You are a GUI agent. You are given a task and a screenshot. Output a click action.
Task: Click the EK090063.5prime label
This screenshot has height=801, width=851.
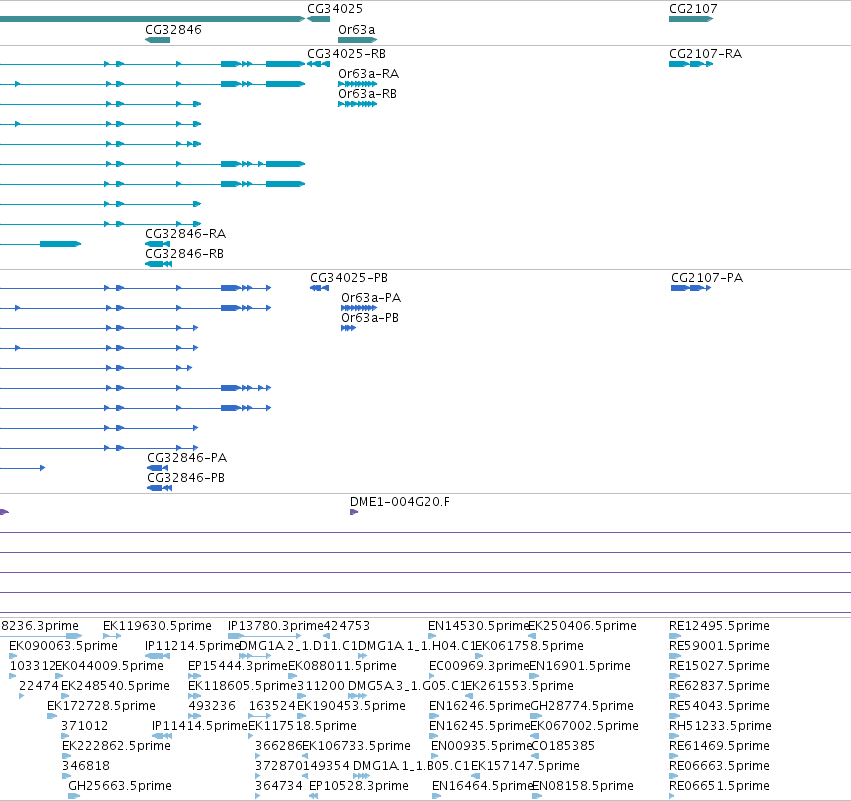(x=63, y=646)
